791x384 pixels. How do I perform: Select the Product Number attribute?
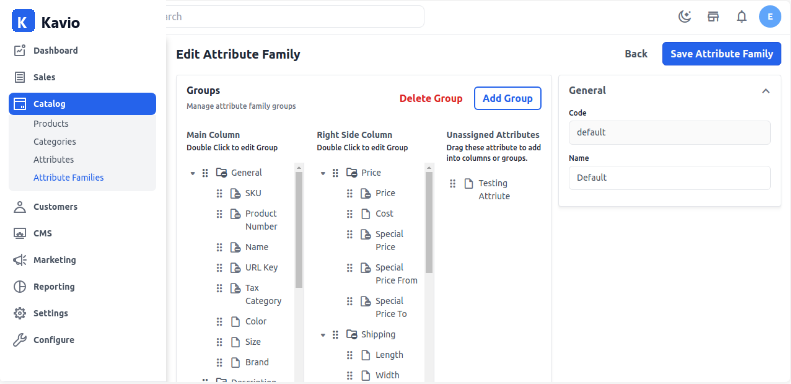tap(261, 220)
